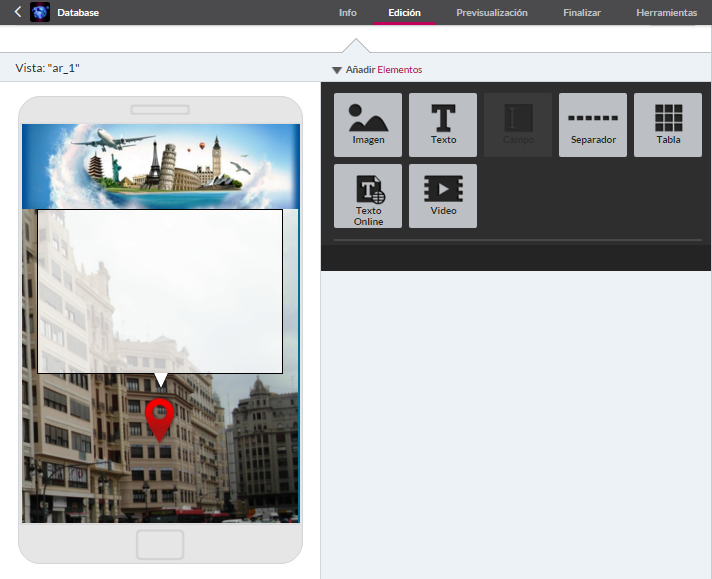Switch to Previsualización tab

click(492, 13)
